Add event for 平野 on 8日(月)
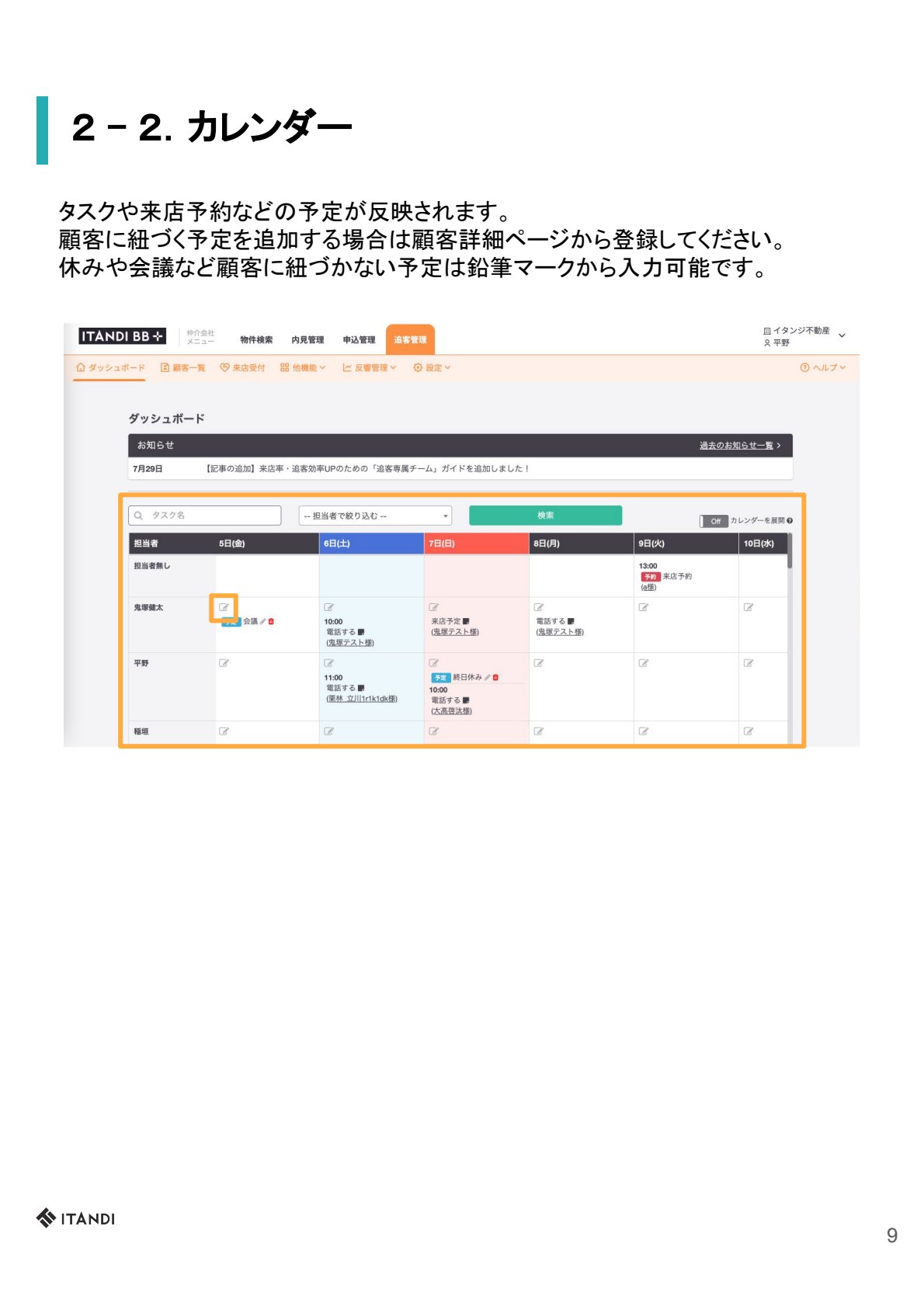The width and height of the screenshot is (924, 1306). [538, 663]
